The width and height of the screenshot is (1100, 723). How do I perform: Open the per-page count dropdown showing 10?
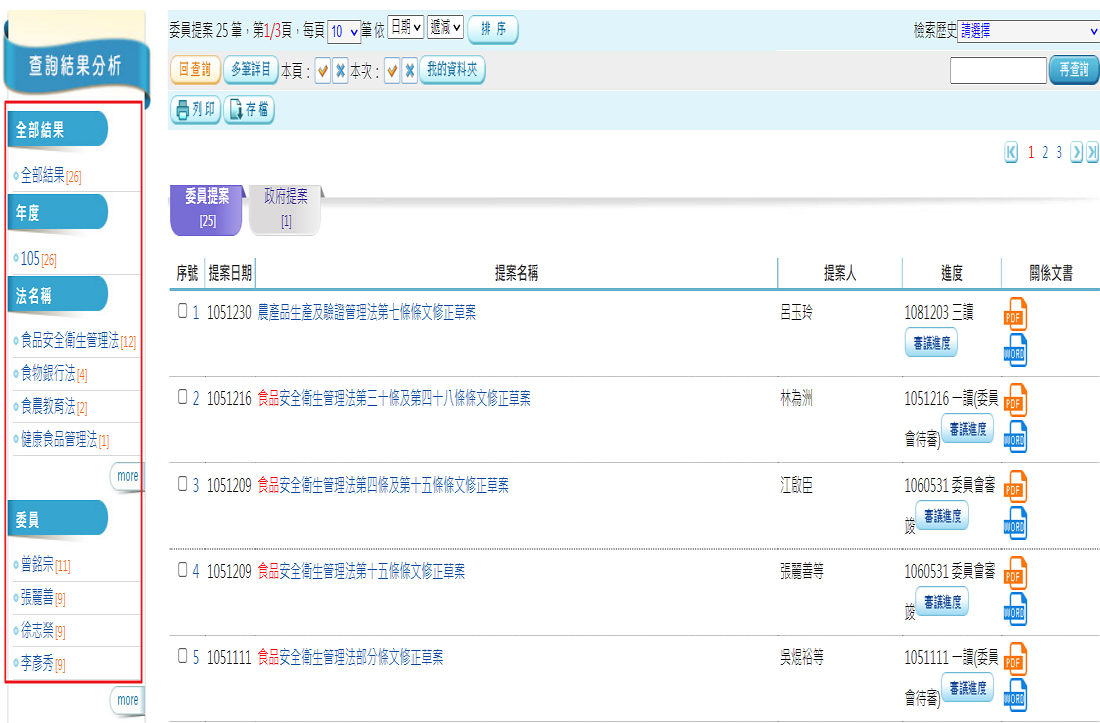coord(343,31)
